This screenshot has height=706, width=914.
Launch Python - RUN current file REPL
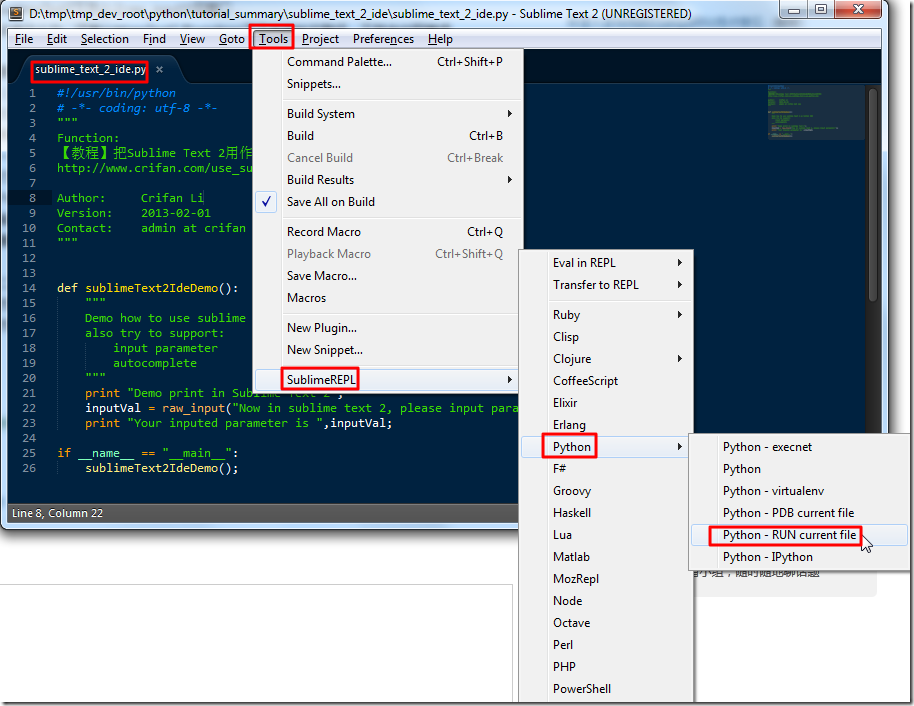point(785,535)
